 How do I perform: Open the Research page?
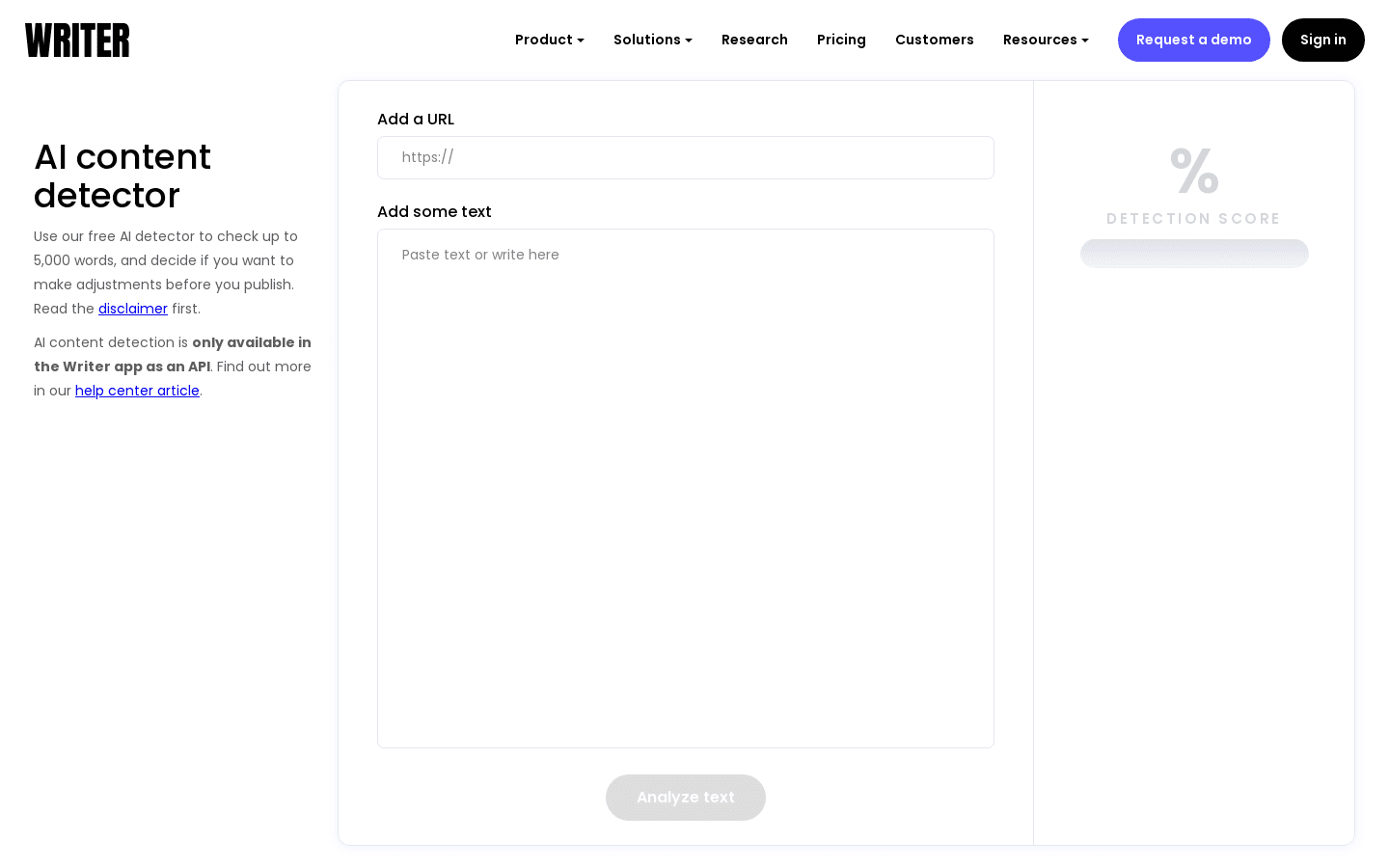pos(754,40)
